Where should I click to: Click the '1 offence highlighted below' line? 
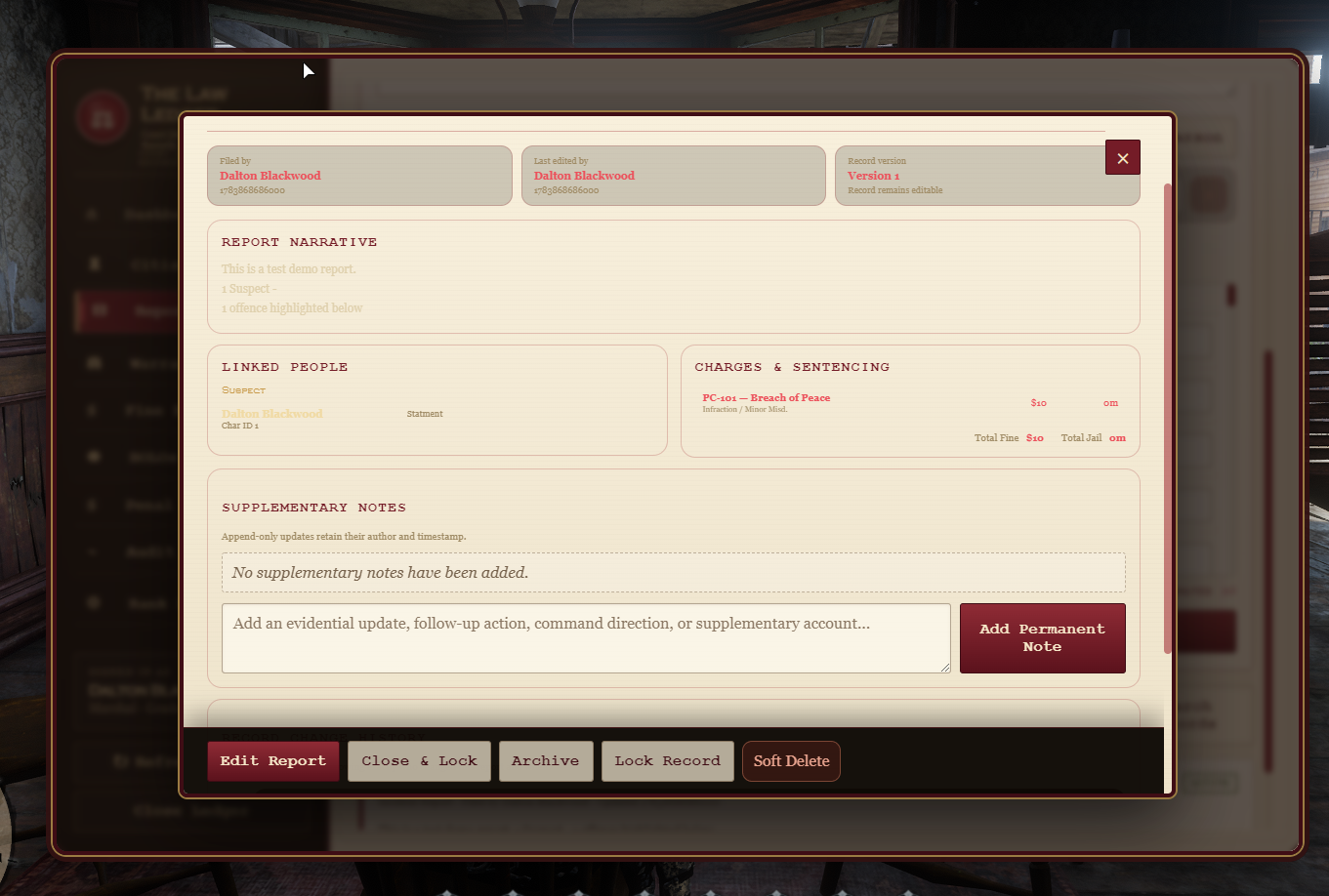(x=292, y=308)
